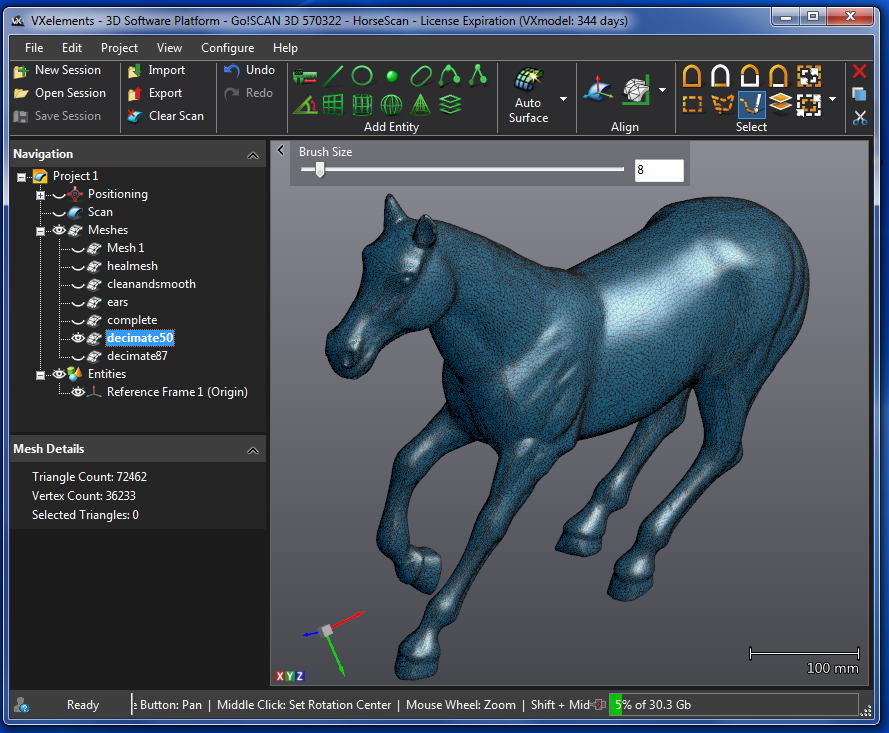The width and height of the screenshot is (889, 733).
Task: Choose the free-form lasso selection tool
Action: tap(722, 104)
